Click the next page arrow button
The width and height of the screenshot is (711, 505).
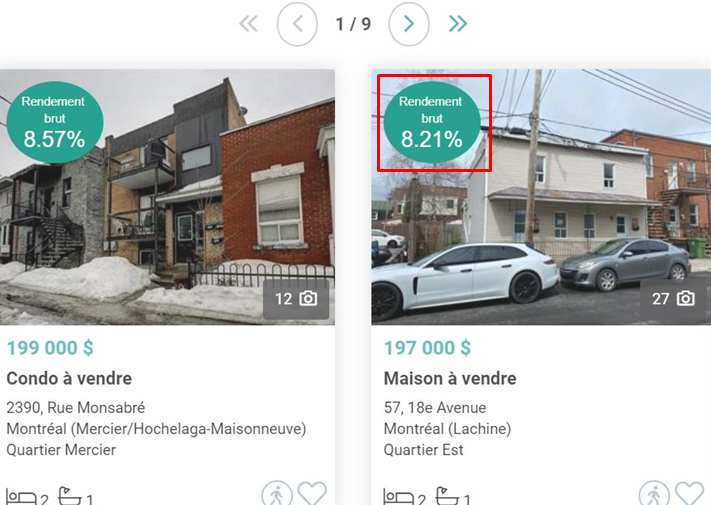[x=409, y=24]
